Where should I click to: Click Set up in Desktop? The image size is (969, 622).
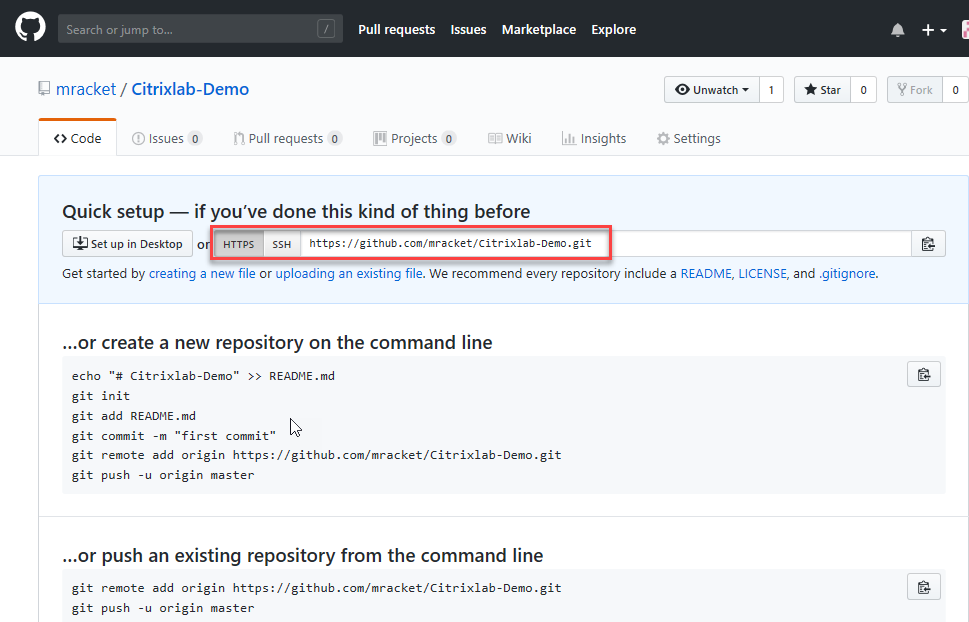pyautogui.click(x=127, y=244)
